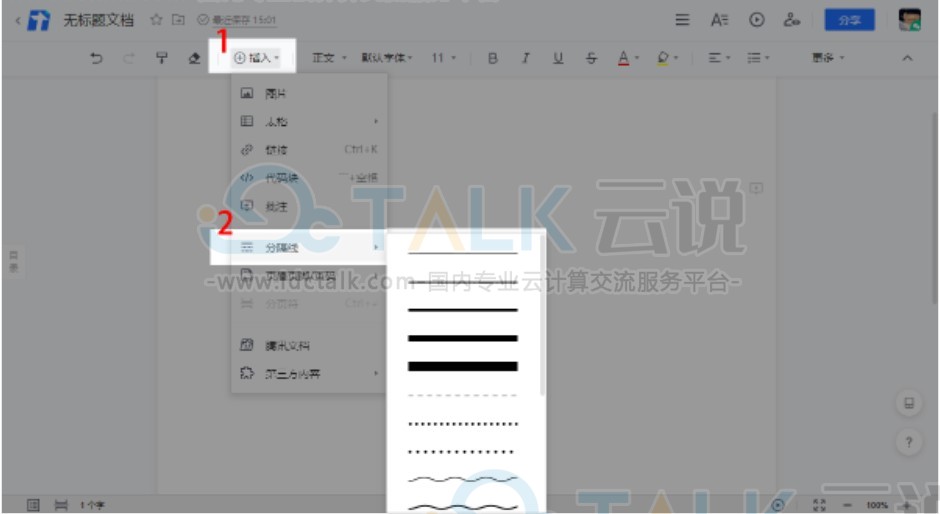Viewport: 940px width, 514px height.
Task: Open the text alignment dropdown
Action: pos(719,58)
